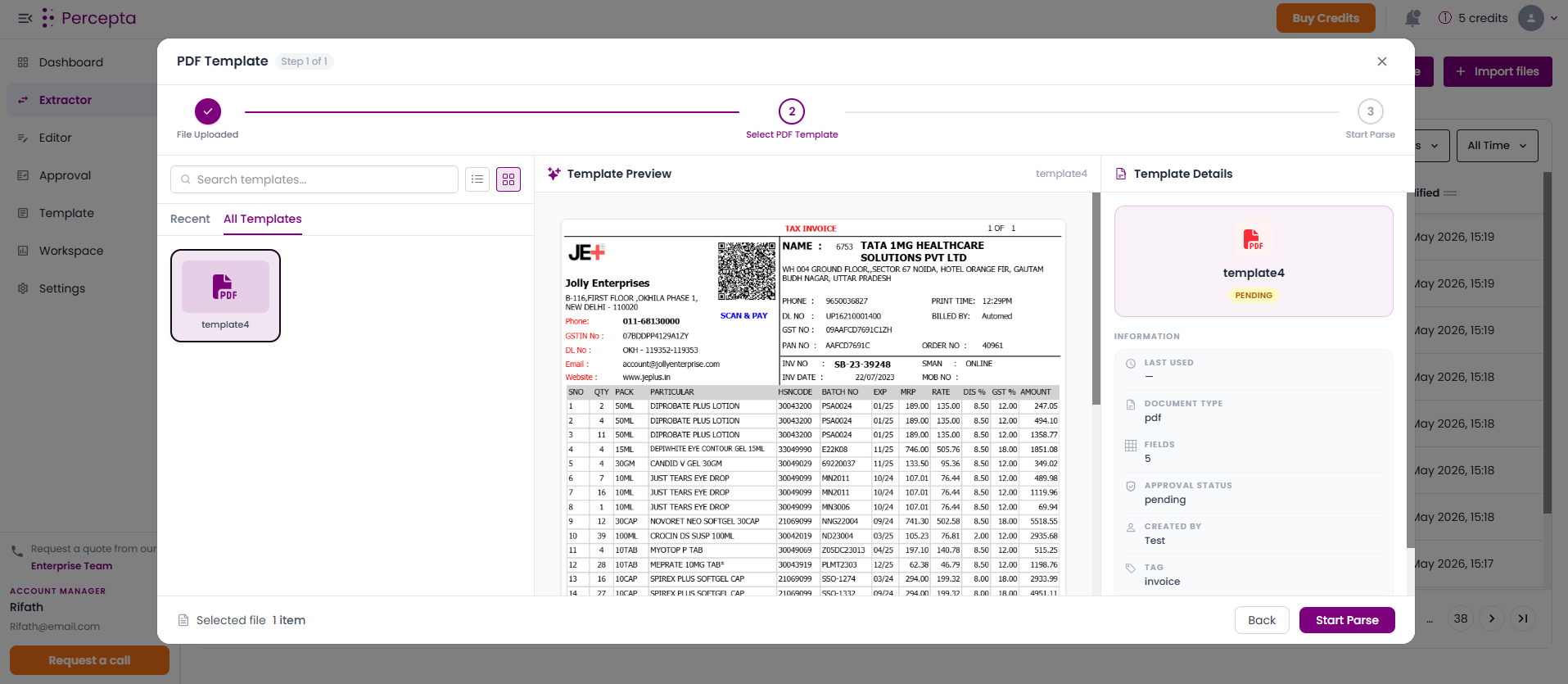Click the Fields table icon
The image size is (1568, 684).
[1131, 446]
